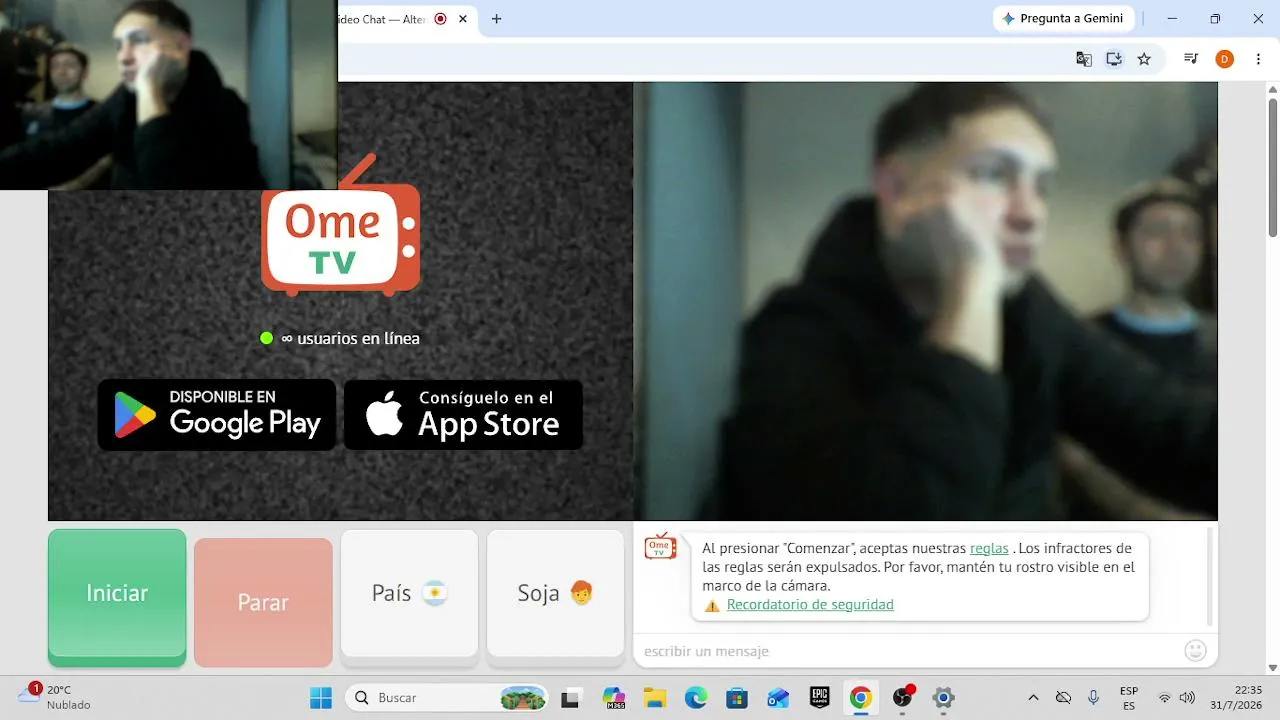Launch Epic Games from the taskbar
The image size is (1280, 720).
(820, 697)
